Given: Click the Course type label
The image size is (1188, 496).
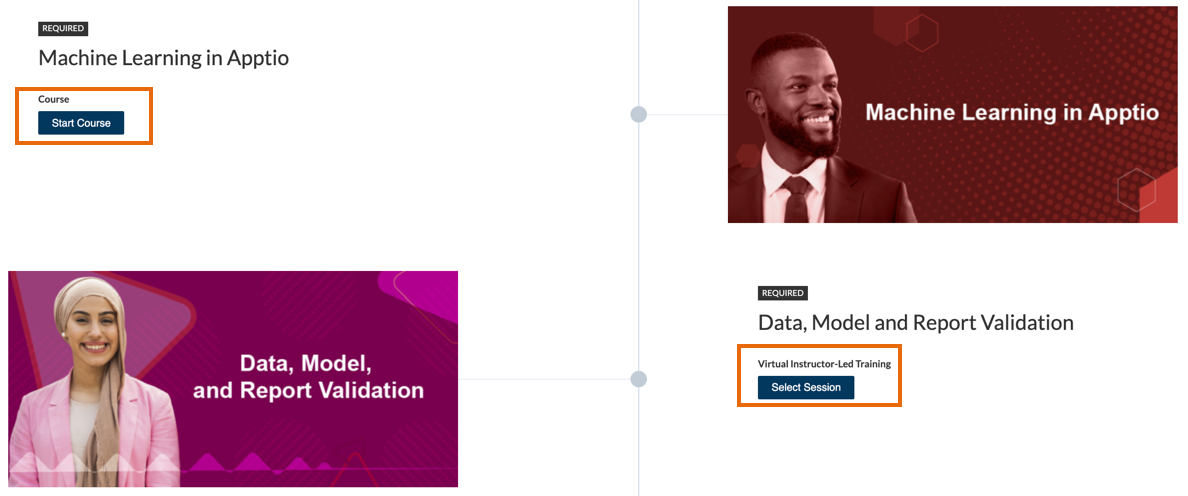Looking at the screenshot, I should point(54,99).
